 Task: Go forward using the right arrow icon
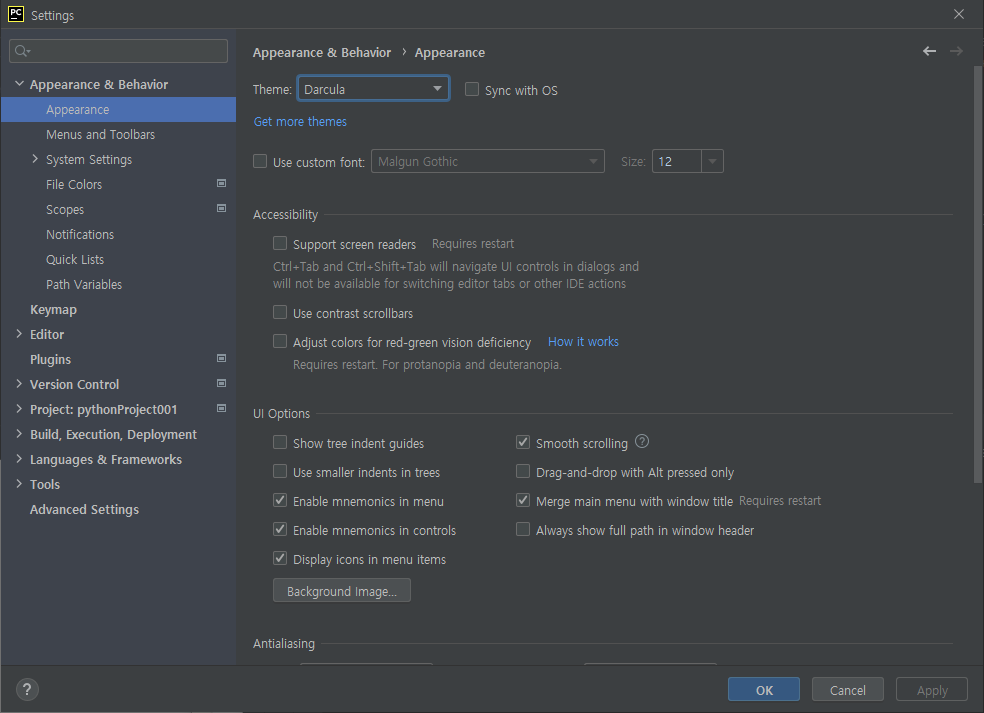point(956,51)
